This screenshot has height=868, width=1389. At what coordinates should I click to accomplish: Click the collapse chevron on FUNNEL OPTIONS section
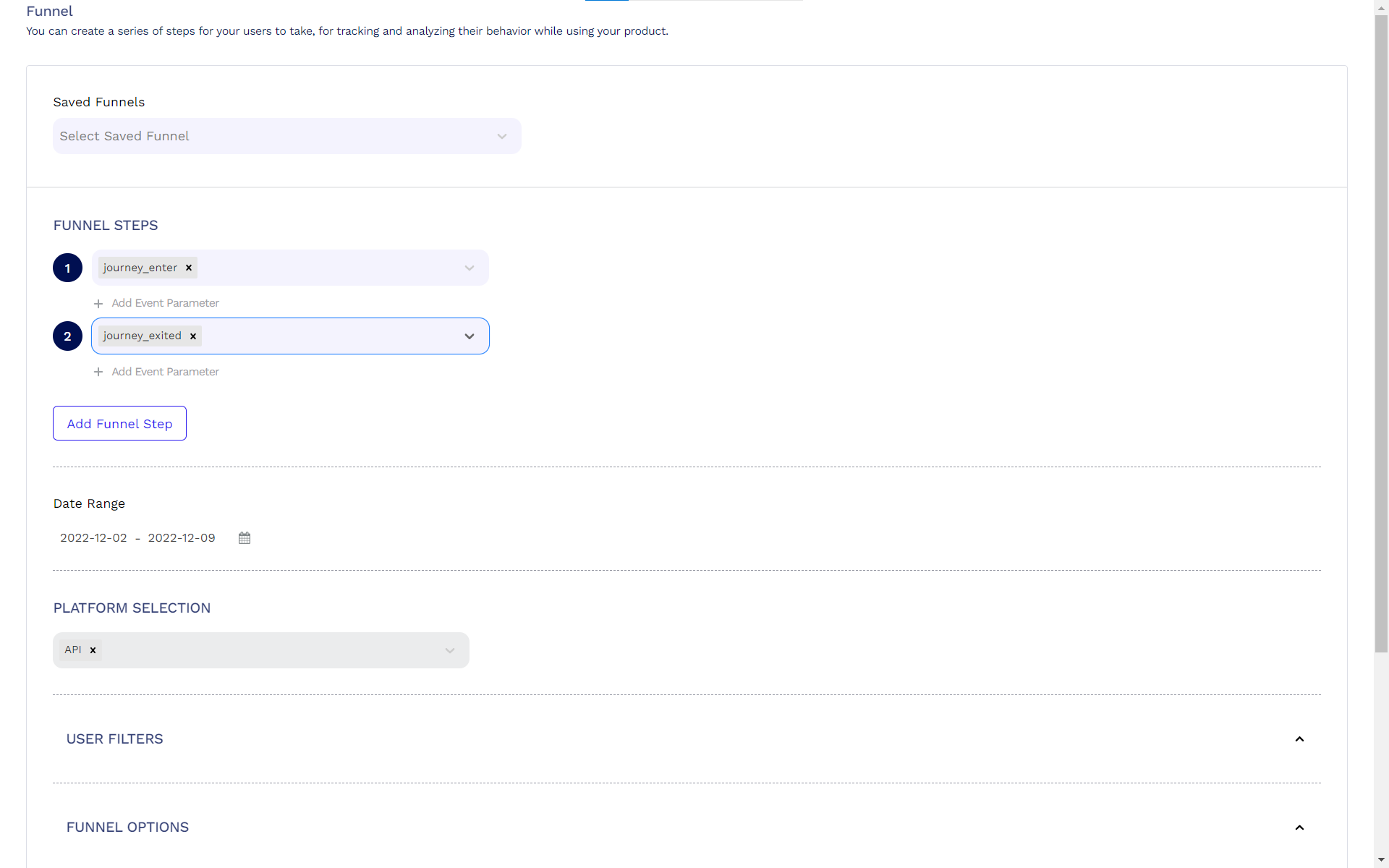point(1300,828)
